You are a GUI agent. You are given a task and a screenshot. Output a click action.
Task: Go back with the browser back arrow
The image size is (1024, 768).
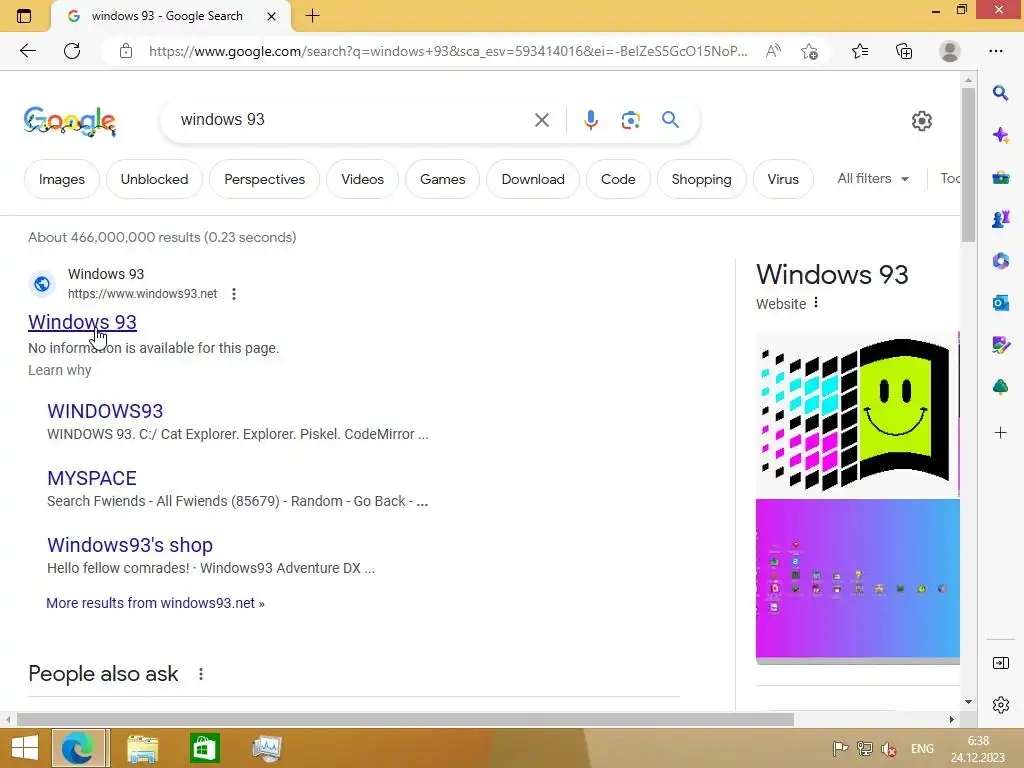coord(27,51)
